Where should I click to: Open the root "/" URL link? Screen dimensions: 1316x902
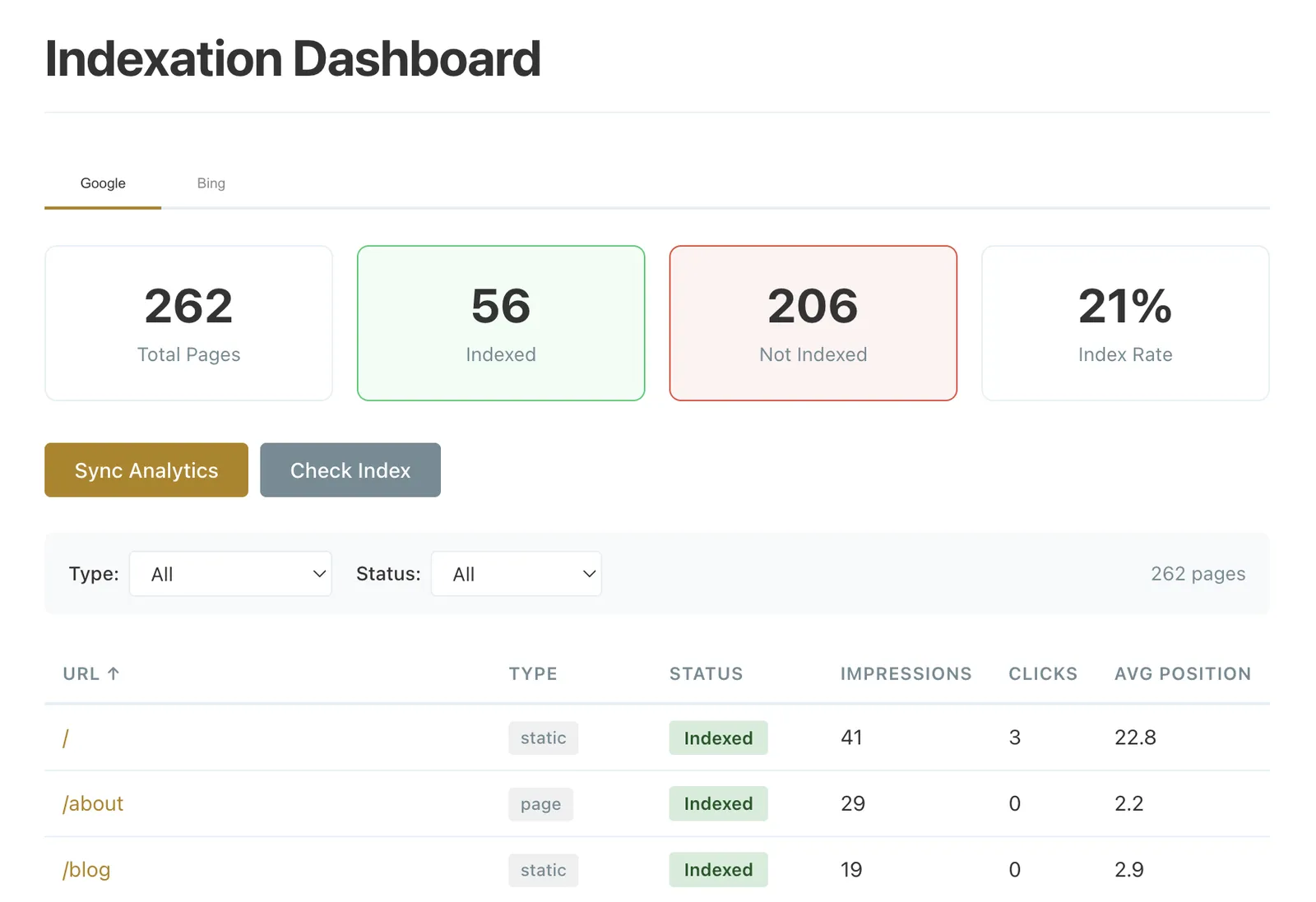click(x=66, y=738)
